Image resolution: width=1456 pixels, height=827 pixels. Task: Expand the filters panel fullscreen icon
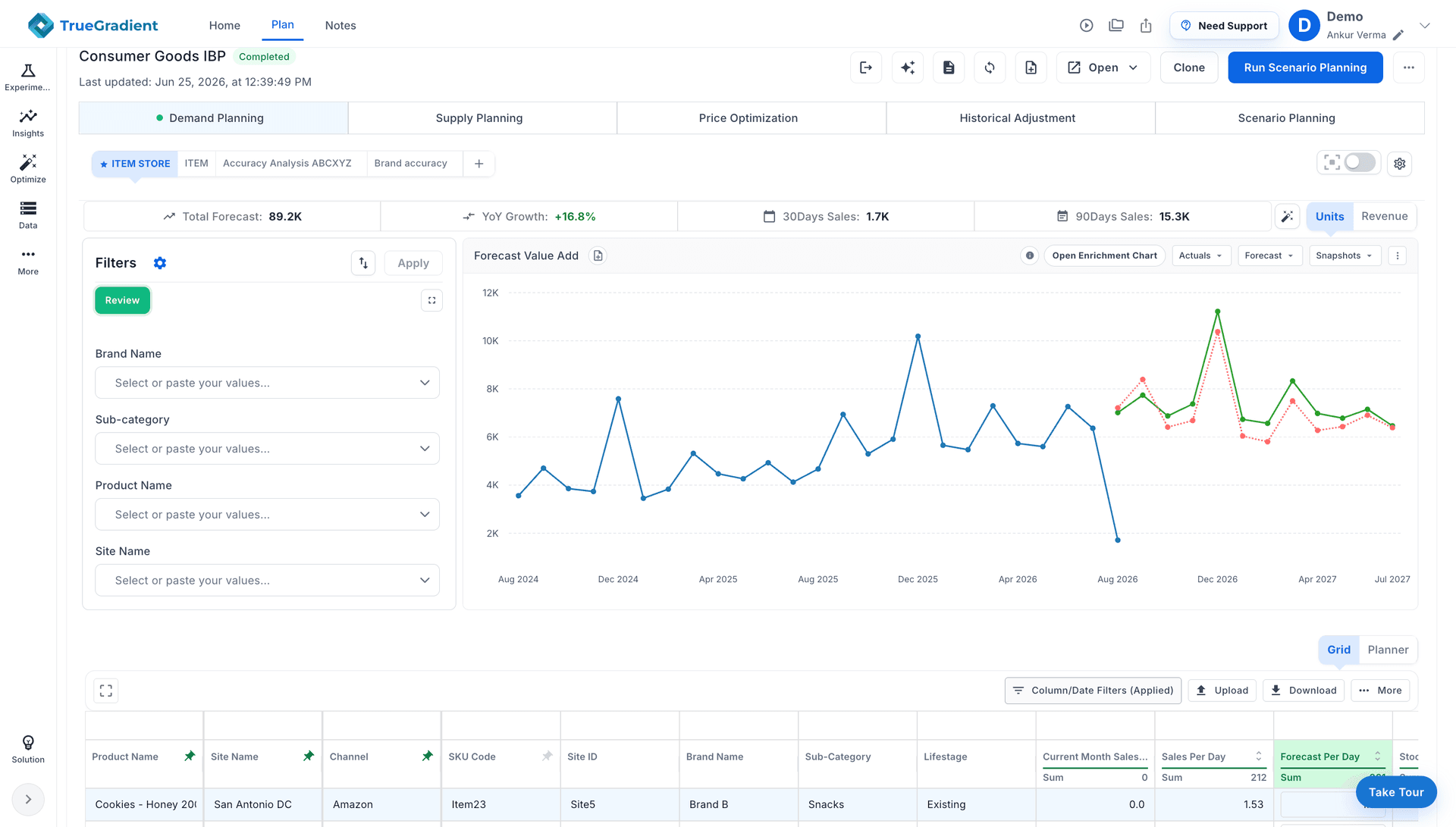tap(432, 300)
